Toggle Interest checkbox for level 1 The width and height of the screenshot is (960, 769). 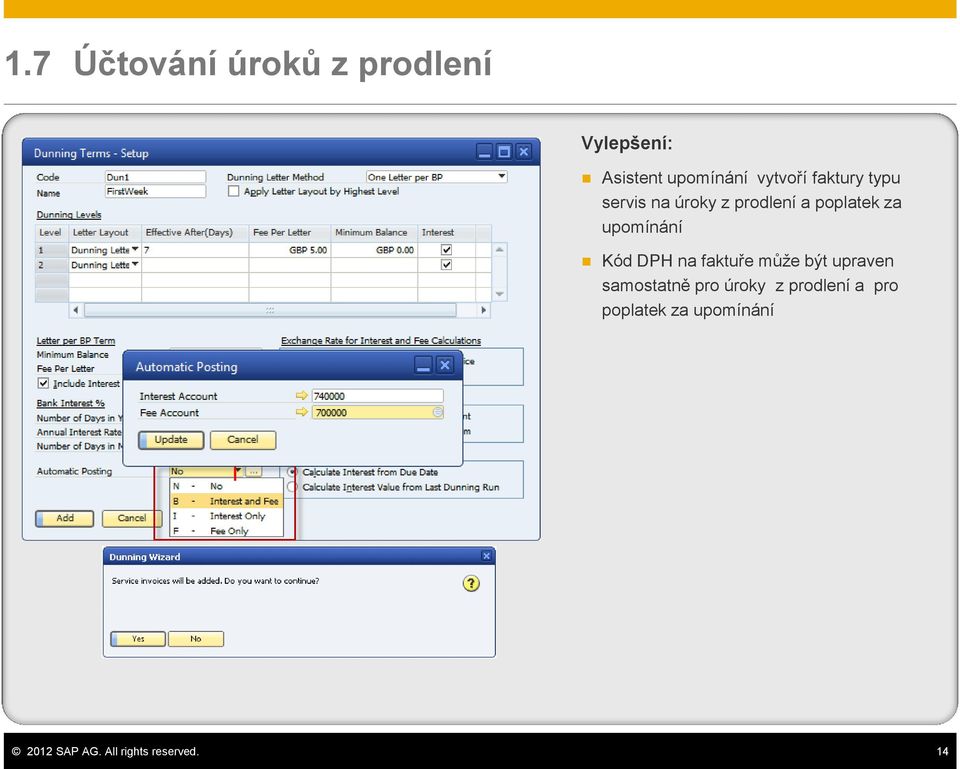coord(446,250)
